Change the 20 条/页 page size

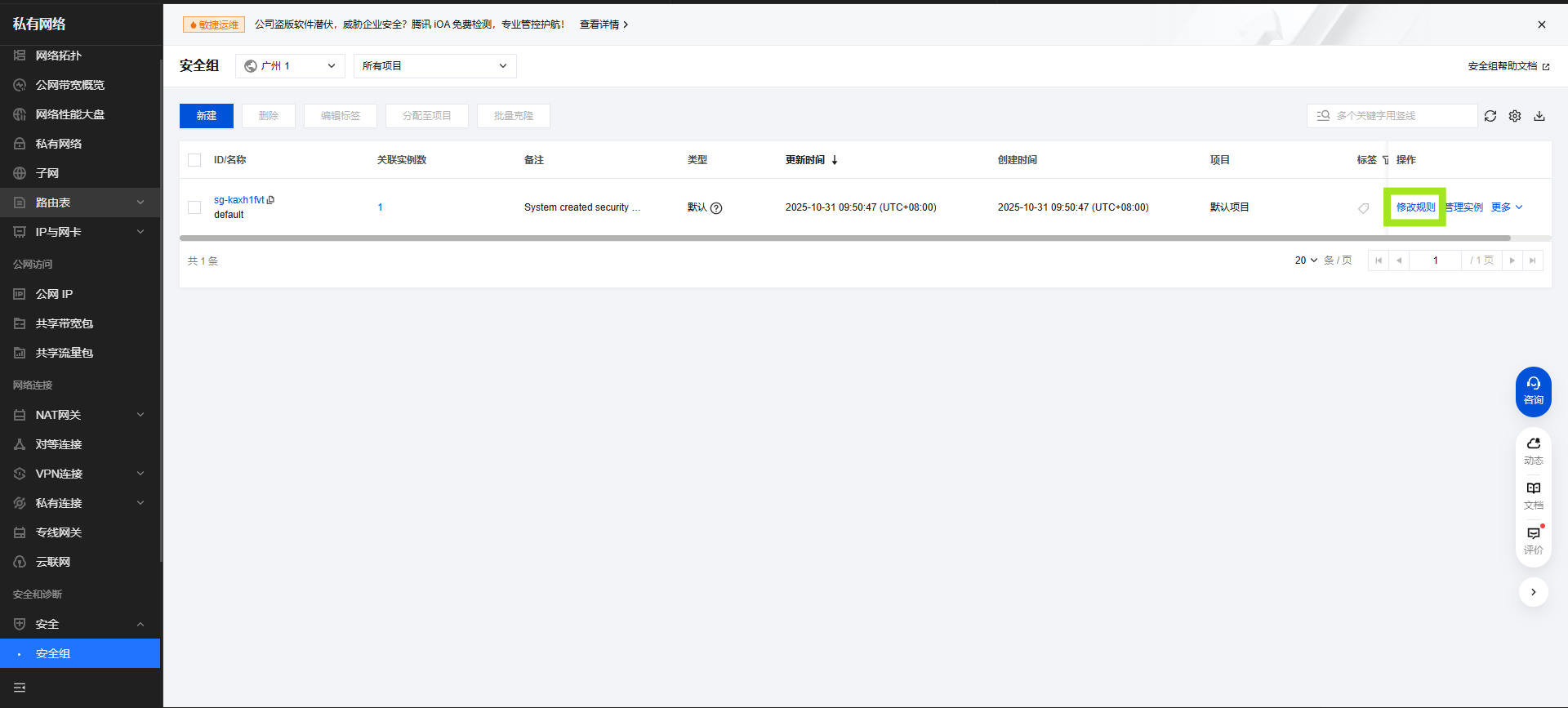coord(1306,260)
